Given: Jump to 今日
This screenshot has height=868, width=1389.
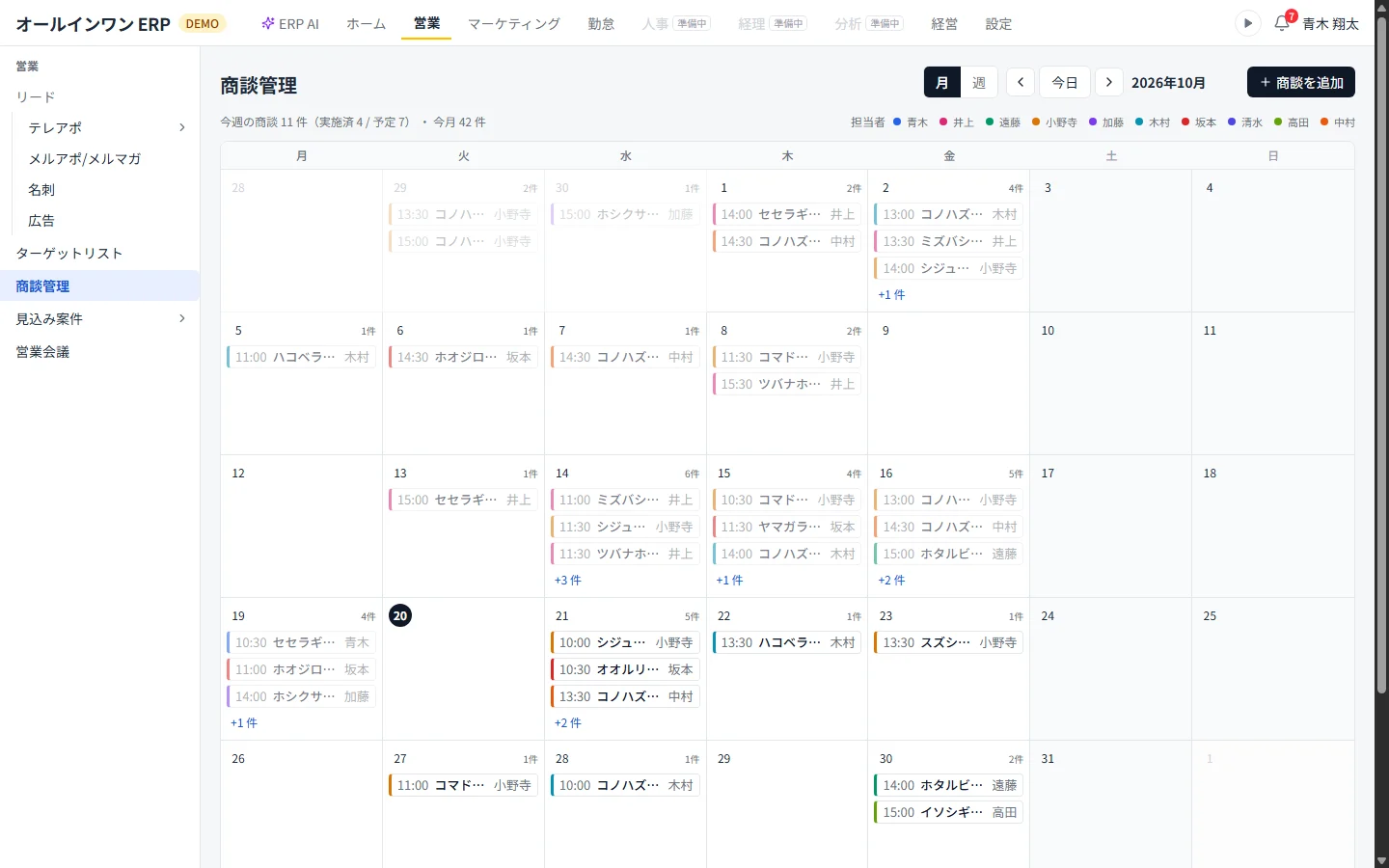Looking at the screenshot, I should point(1065,82).
